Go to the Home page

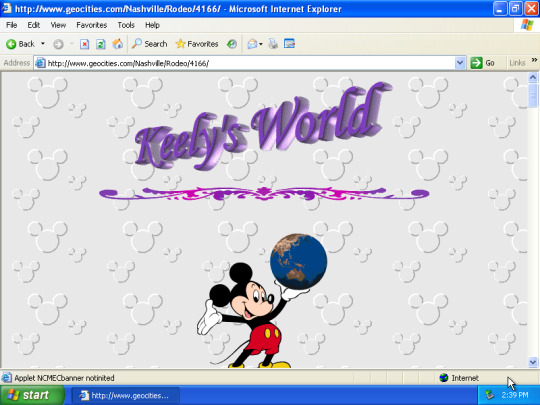point(117,44)
